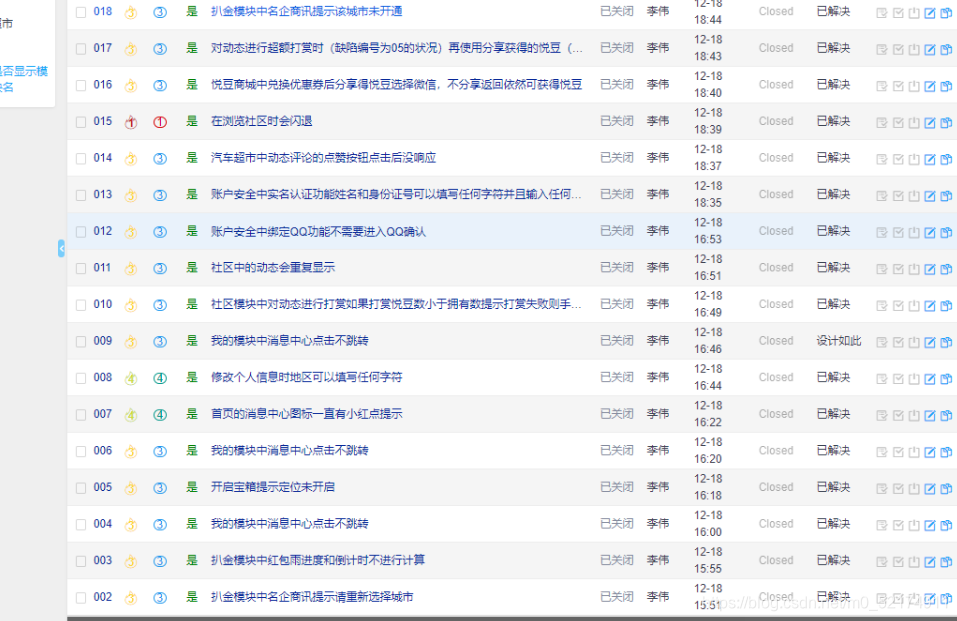Collapse the left sidebar with the arrow handle
Screen dimensions: 957x621
click(x=61, y=249)
